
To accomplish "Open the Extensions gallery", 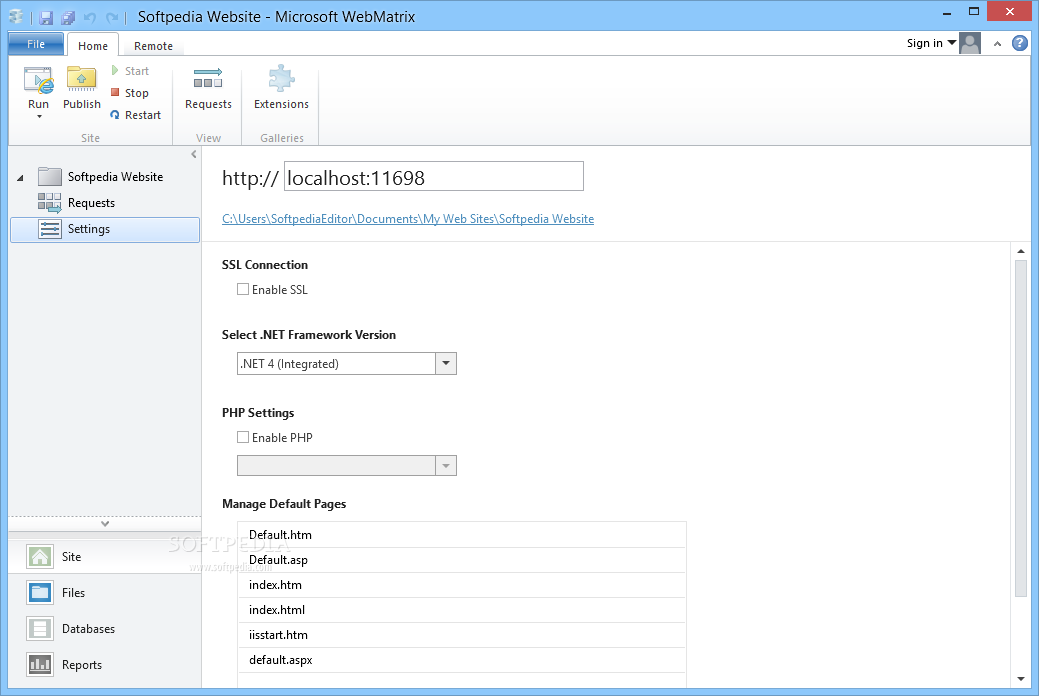I will [281, 88].
